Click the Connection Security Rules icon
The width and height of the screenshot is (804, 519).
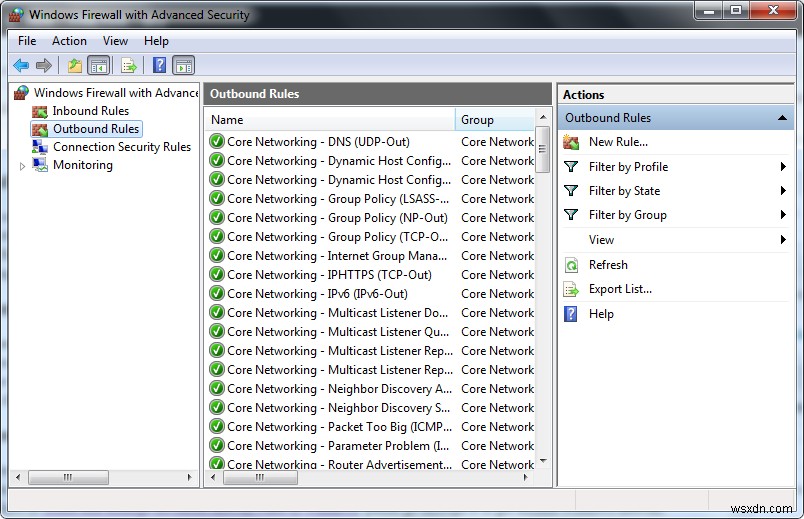coord(40,147)
